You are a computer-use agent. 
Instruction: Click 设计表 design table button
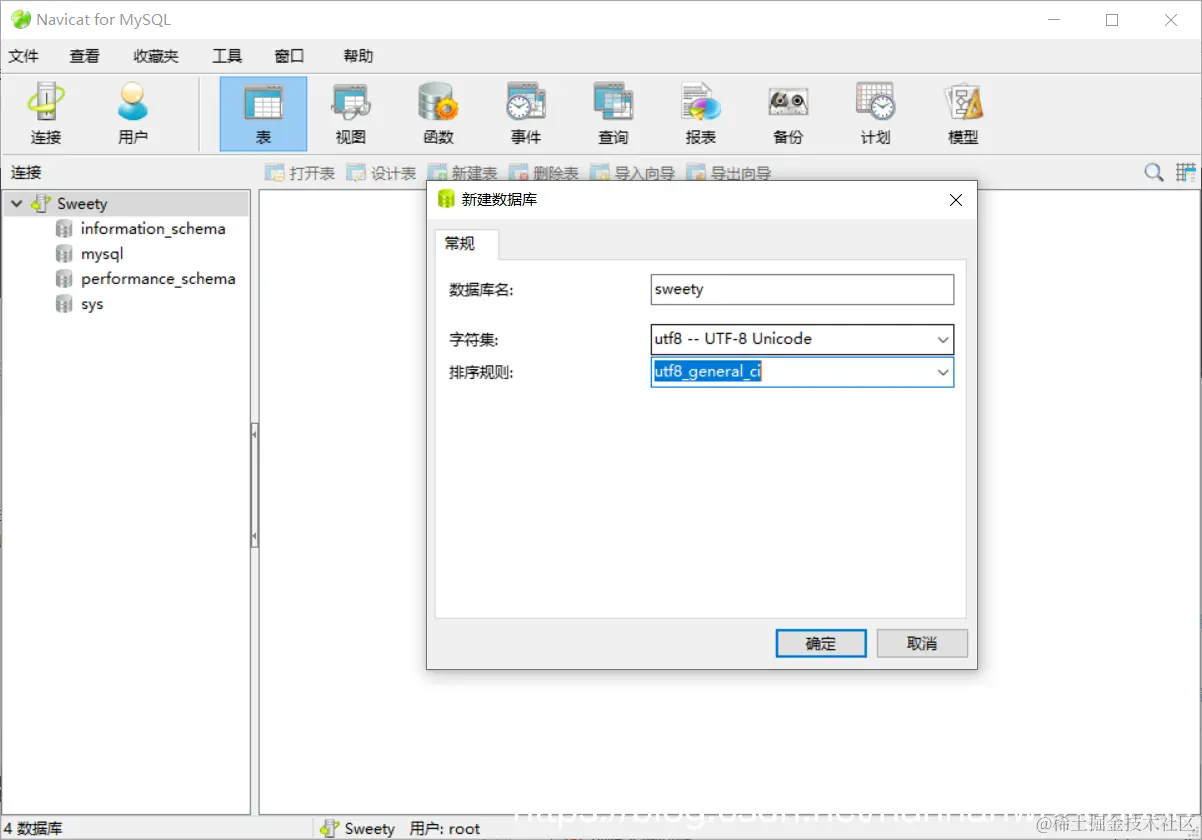coord(381,173)
